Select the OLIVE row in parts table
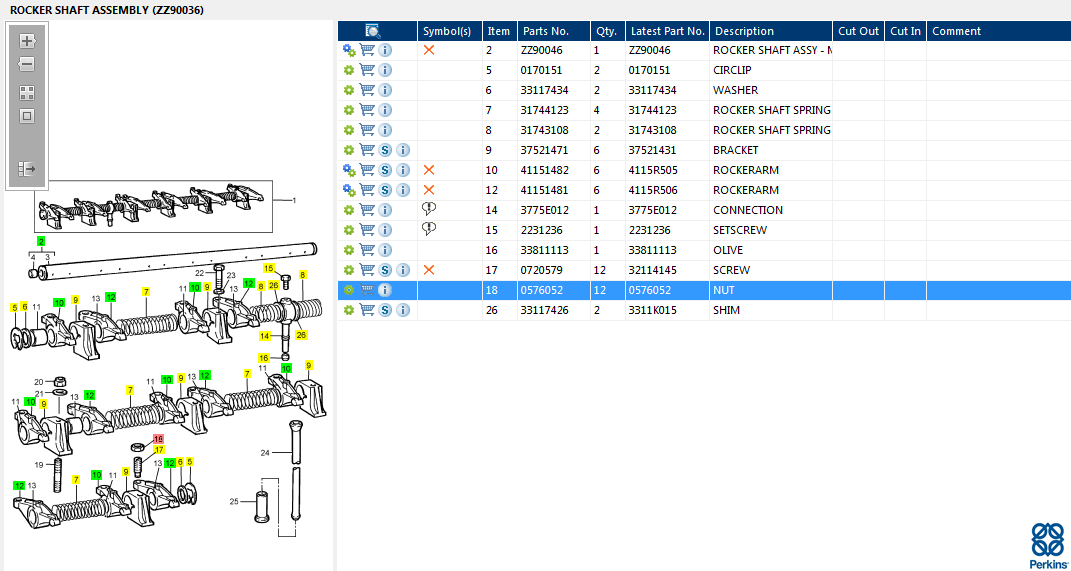This screenshot has height=571, width=1071. point(727,250)
